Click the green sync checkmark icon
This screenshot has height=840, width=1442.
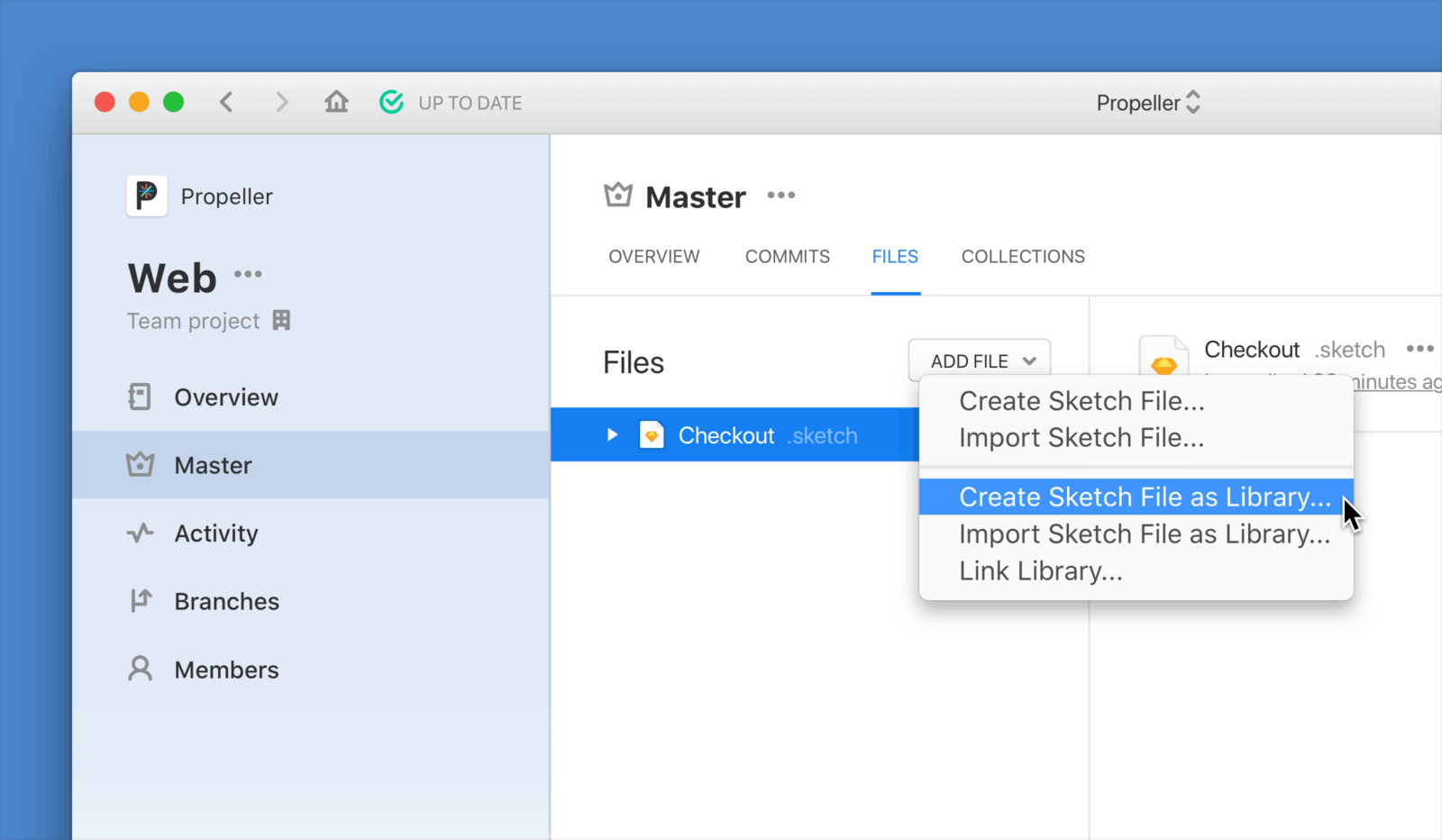click(391, 102)
